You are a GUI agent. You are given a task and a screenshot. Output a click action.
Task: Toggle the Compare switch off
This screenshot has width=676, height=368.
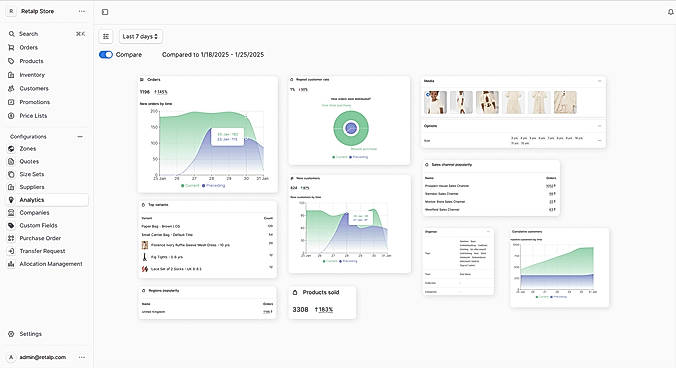[x=106, y=55]
